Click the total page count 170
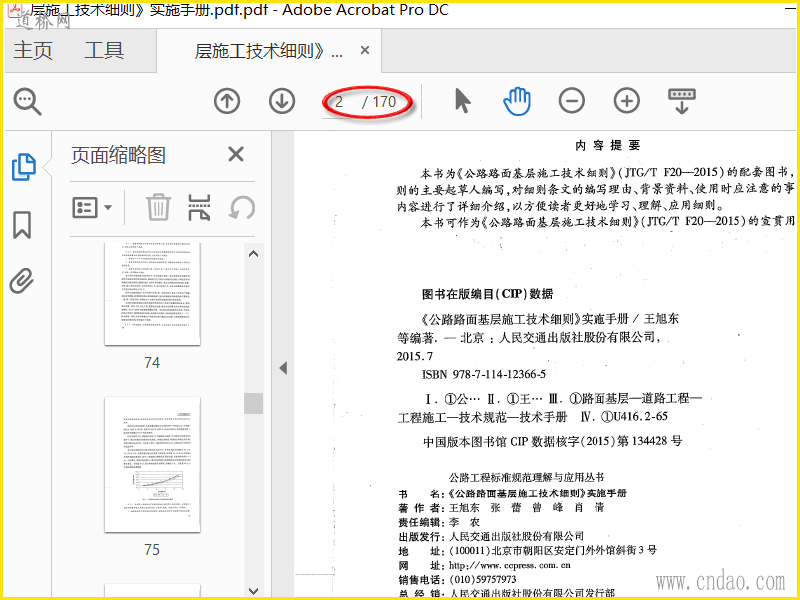Viewport: 800px width, 600px height. (x=384, y=102)
